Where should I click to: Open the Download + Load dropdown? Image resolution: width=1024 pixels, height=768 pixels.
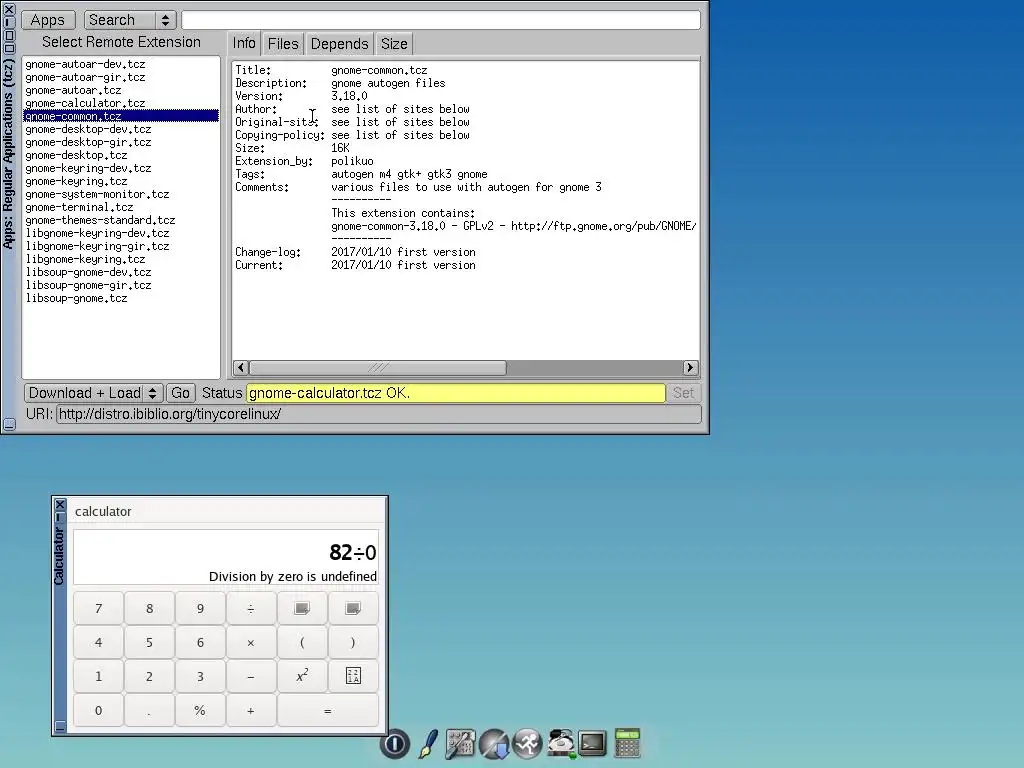pos(93,393)
